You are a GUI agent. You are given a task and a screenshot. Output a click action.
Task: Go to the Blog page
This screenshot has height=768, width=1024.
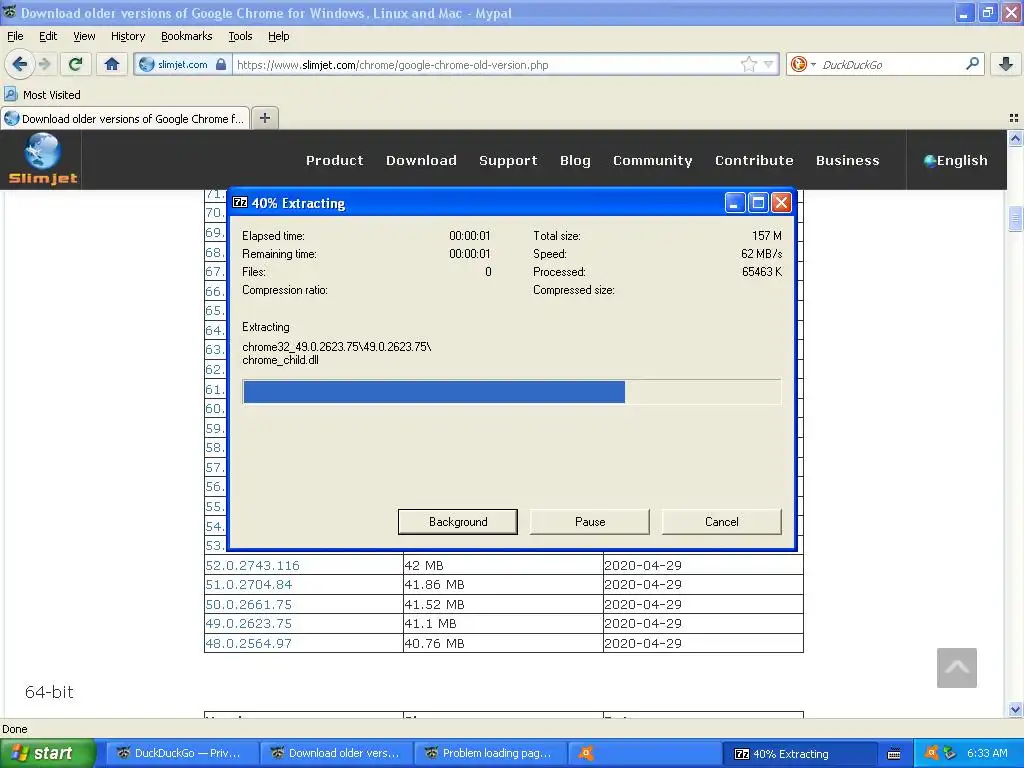(x=575, y=160)
